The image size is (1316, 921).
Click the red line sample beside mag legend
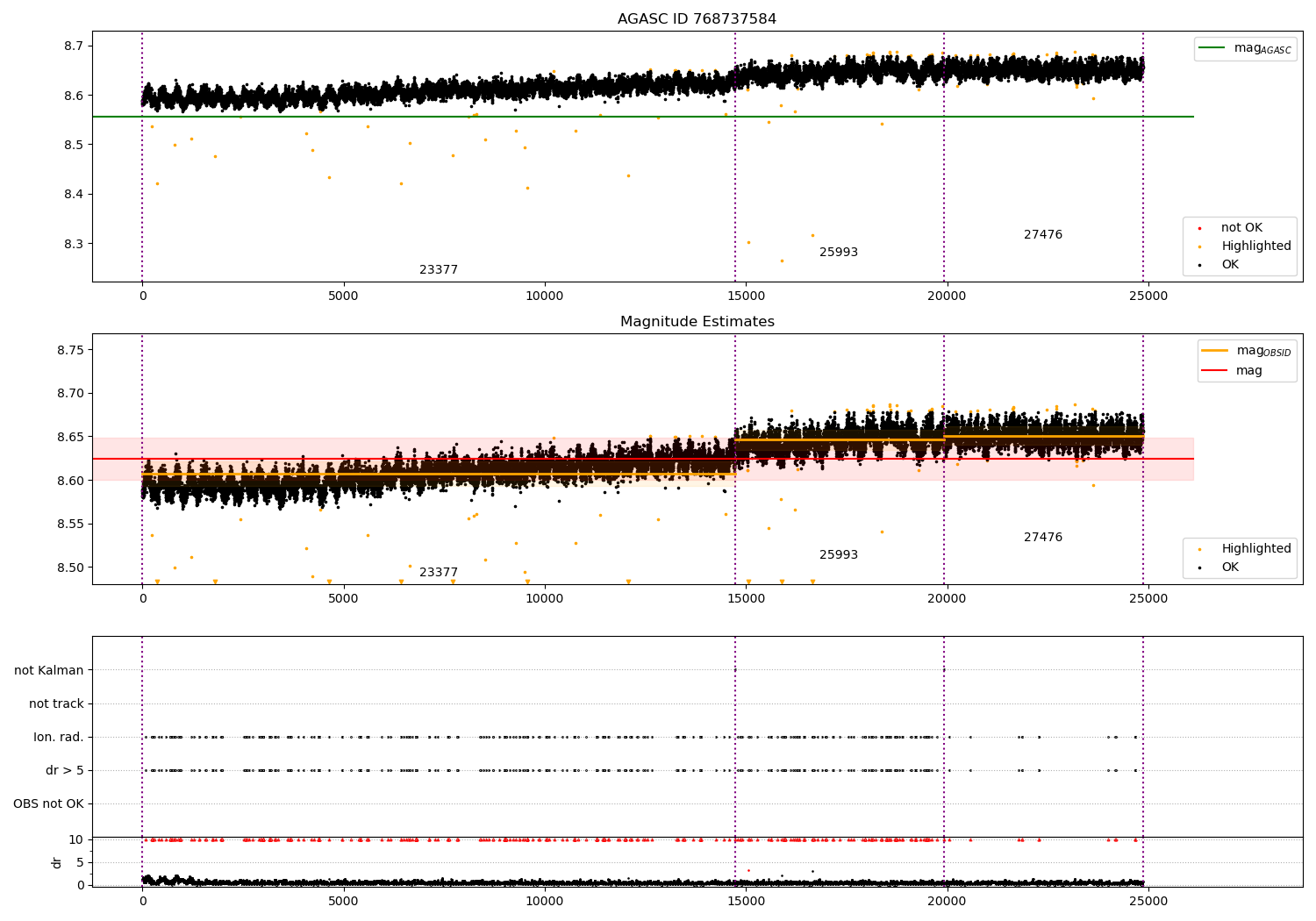click(1214, 371)
